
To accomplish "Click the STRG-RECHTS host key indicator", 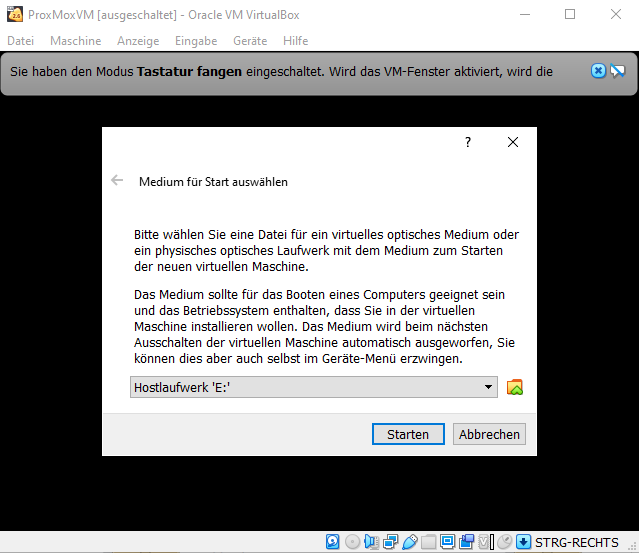I will [x=576, y=542].
